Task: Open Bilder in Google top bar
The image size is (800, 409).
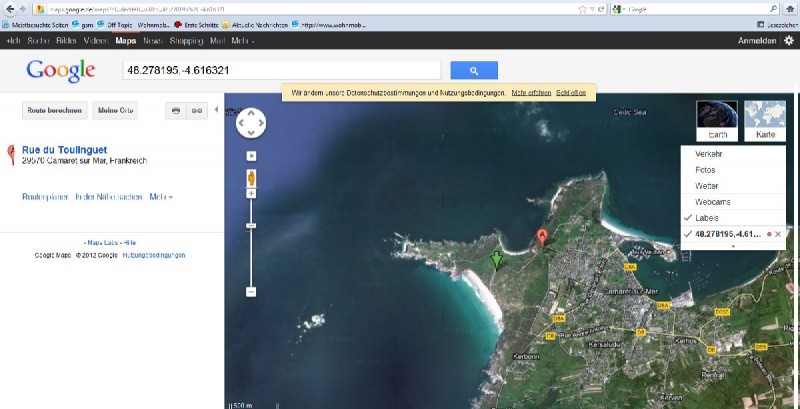Action: 67,41
